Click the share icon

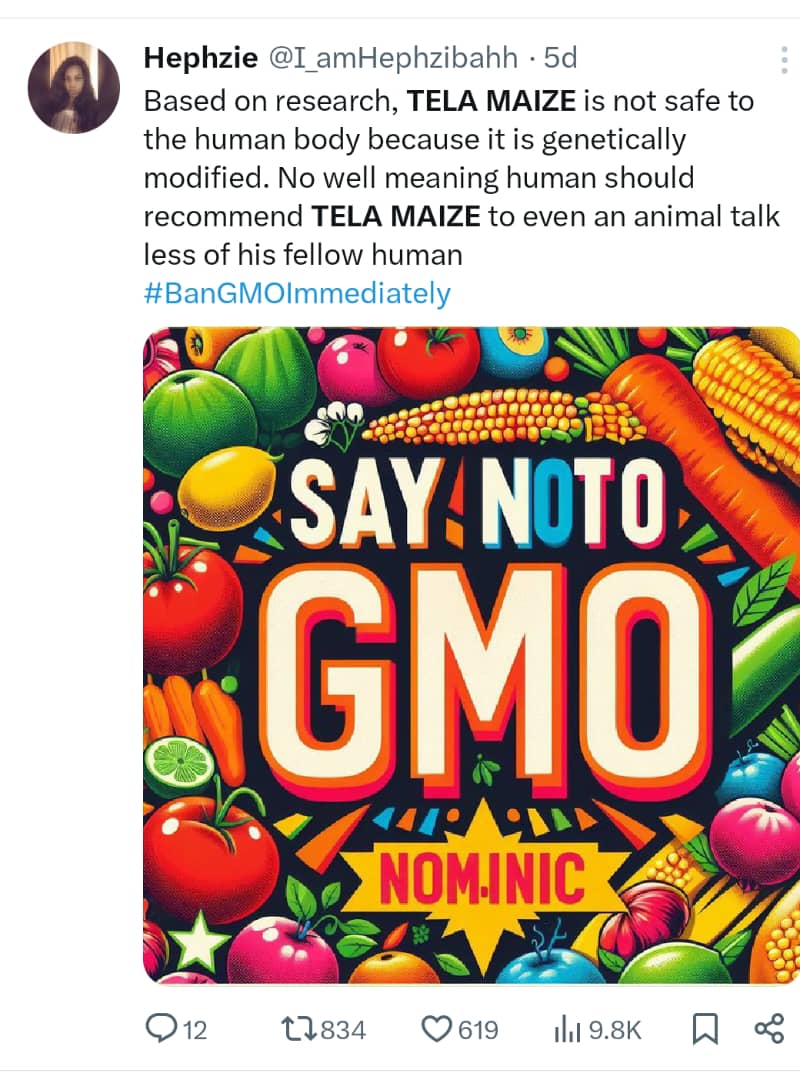coord(767,1029)
